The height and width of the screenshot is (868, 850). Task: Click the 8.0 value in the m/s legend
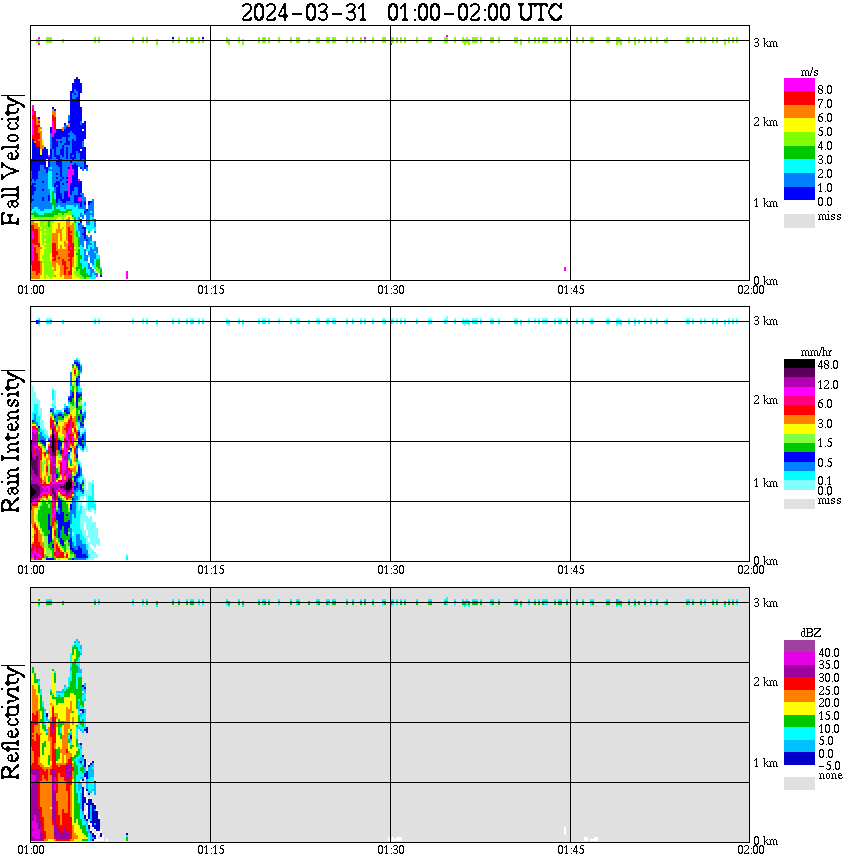point(825,90)
